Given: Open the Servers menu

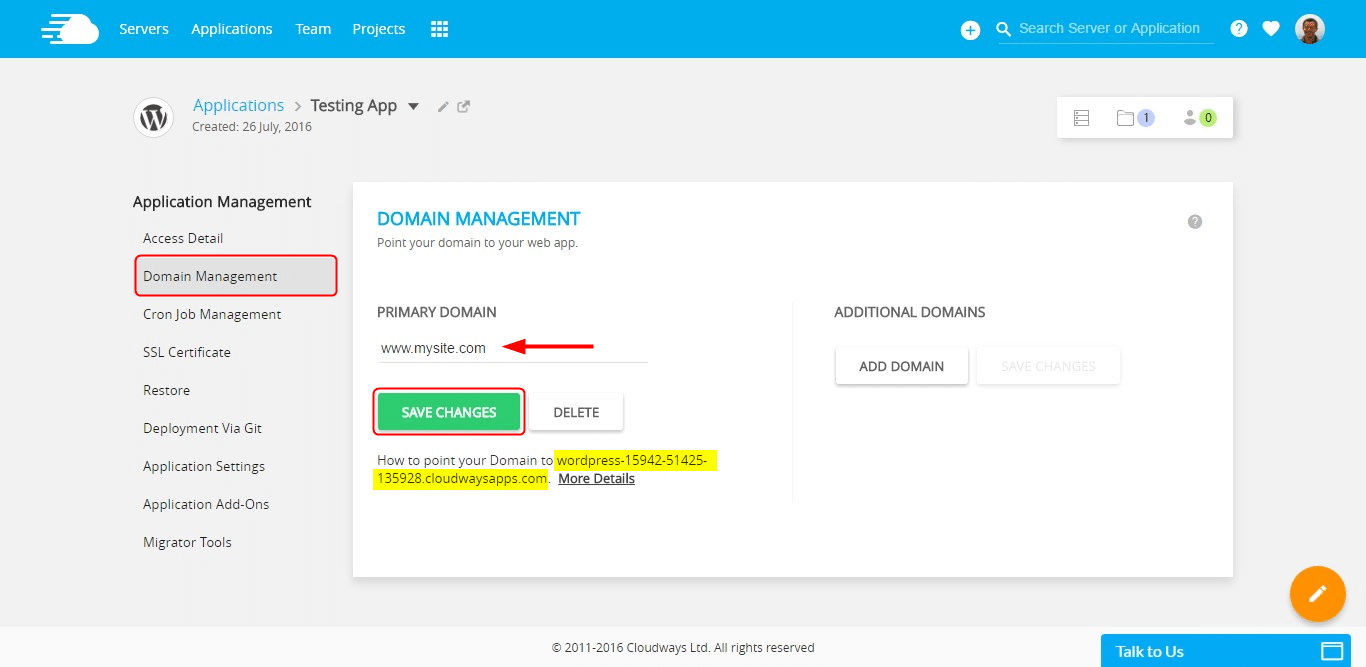Looking at the screenshot, I should tap(144, 29).
